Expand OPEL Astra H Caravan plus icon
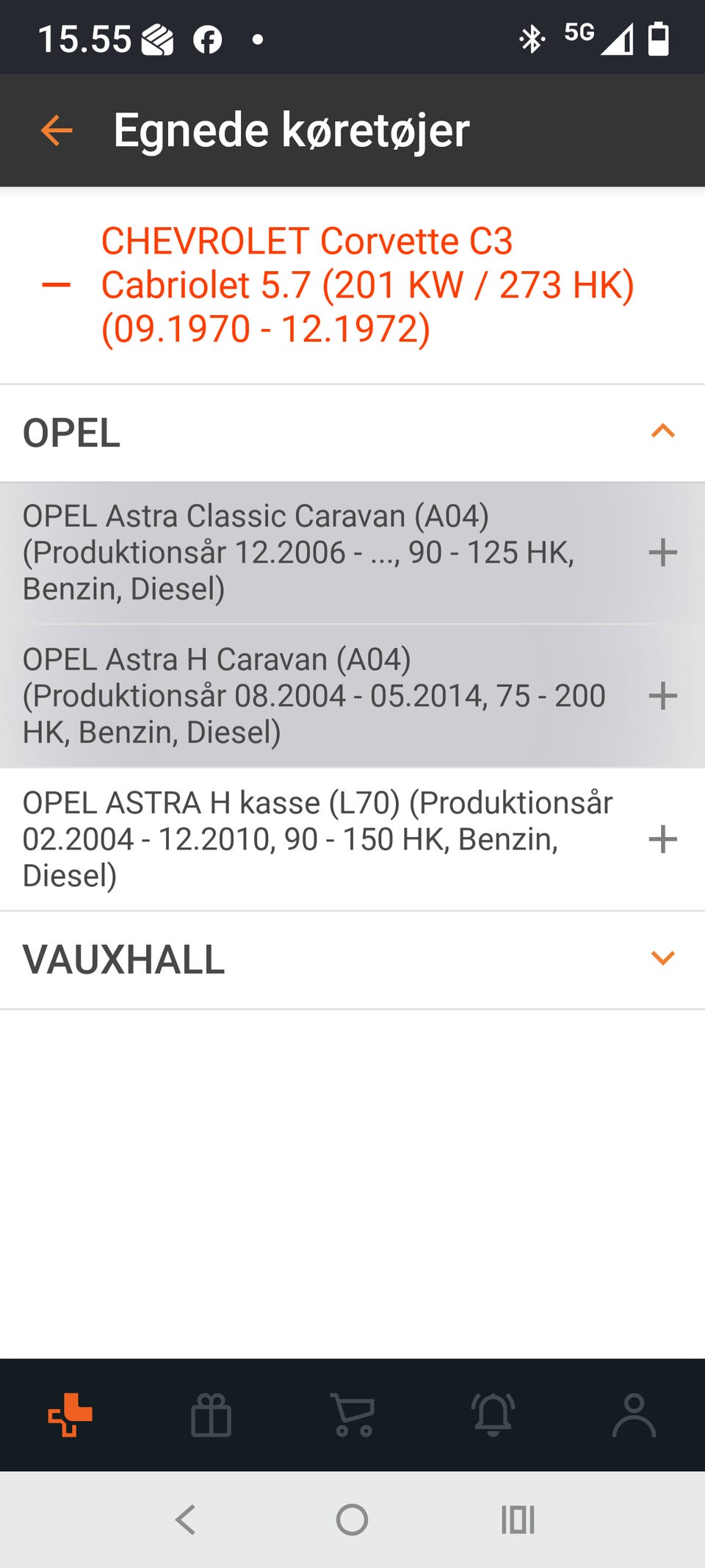Viewport: 705px width, 1568px height. tap(662, 696)
